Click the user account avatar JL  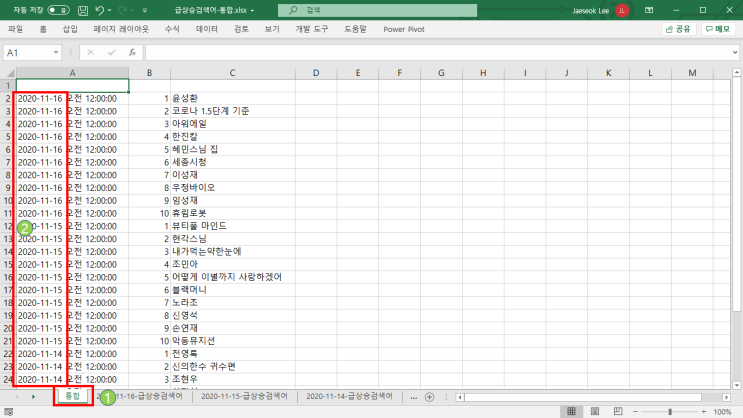622,9
